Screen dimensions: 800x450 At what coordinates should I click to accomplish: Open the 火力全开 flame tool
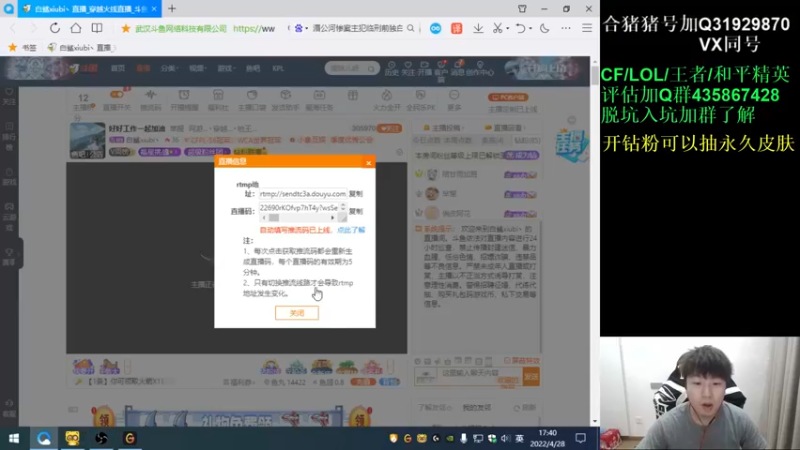point(387,100)
